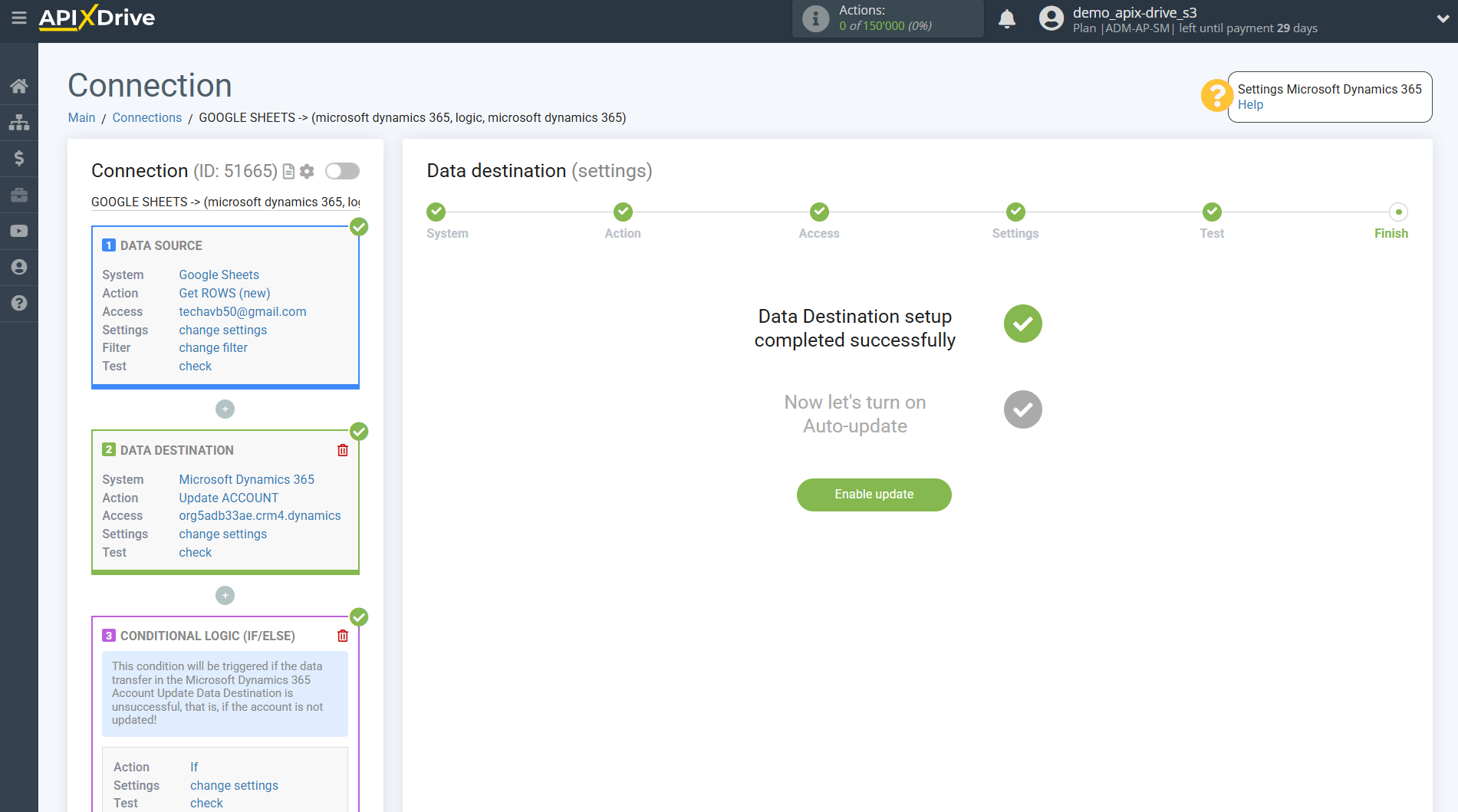This screenshot has height=812, width=1458.
Task: Go to the Finish step
Action: [x=1398, y=212]
